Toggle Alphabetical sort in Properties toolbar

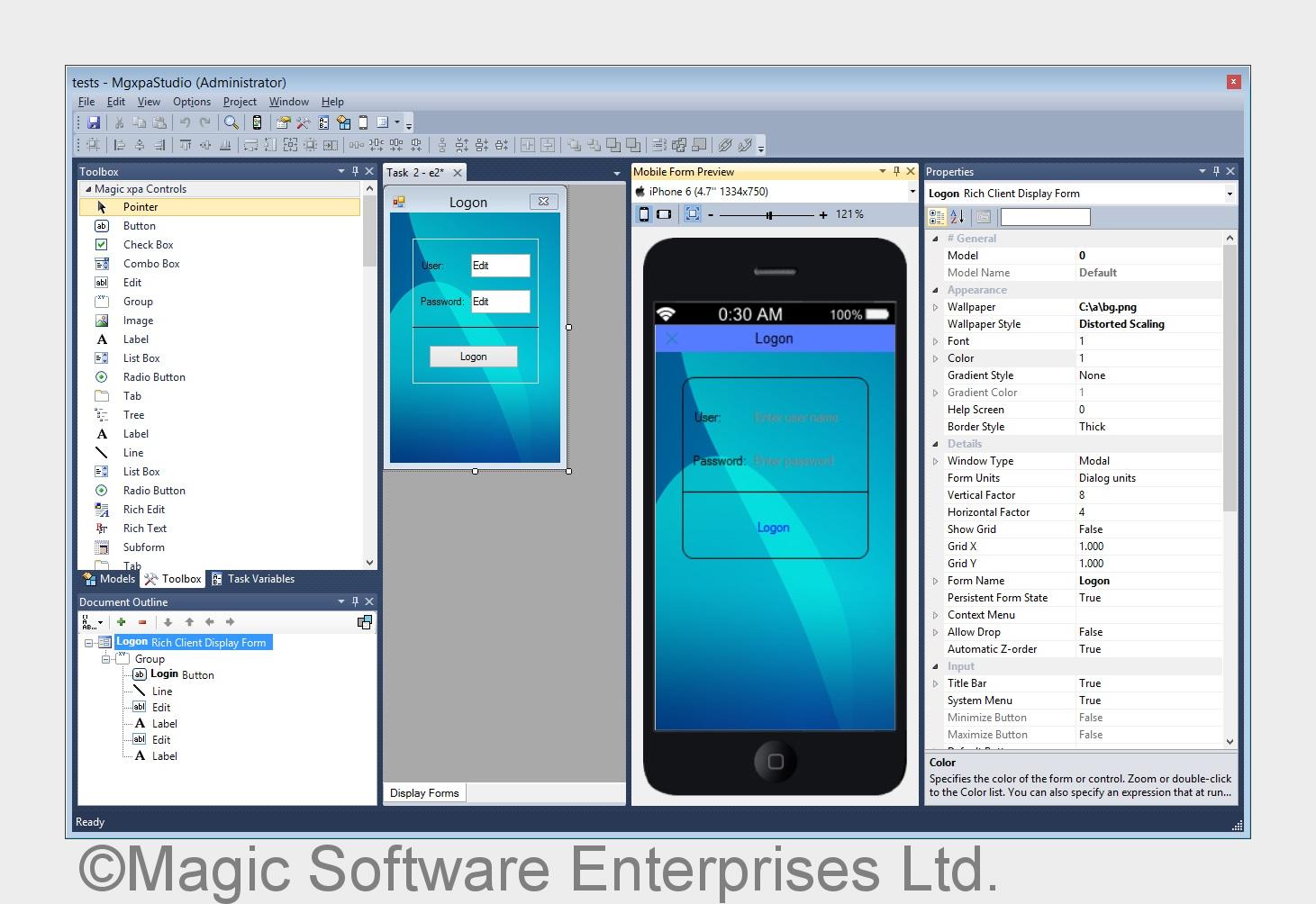[957, 217]
